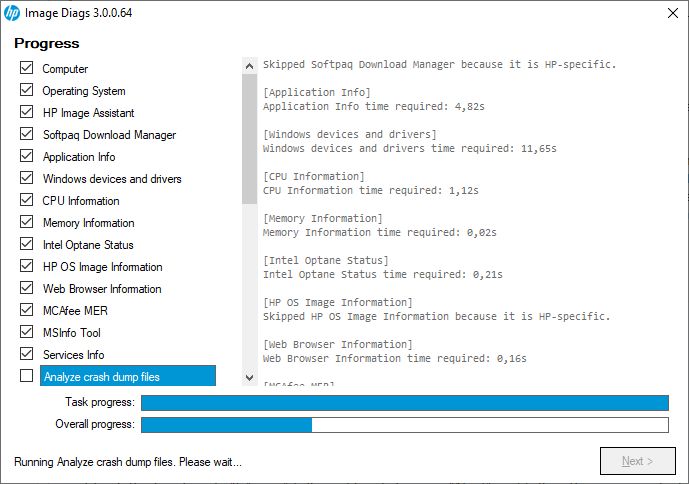Select the HP Image Assistant list label

(x=88, y=113)
